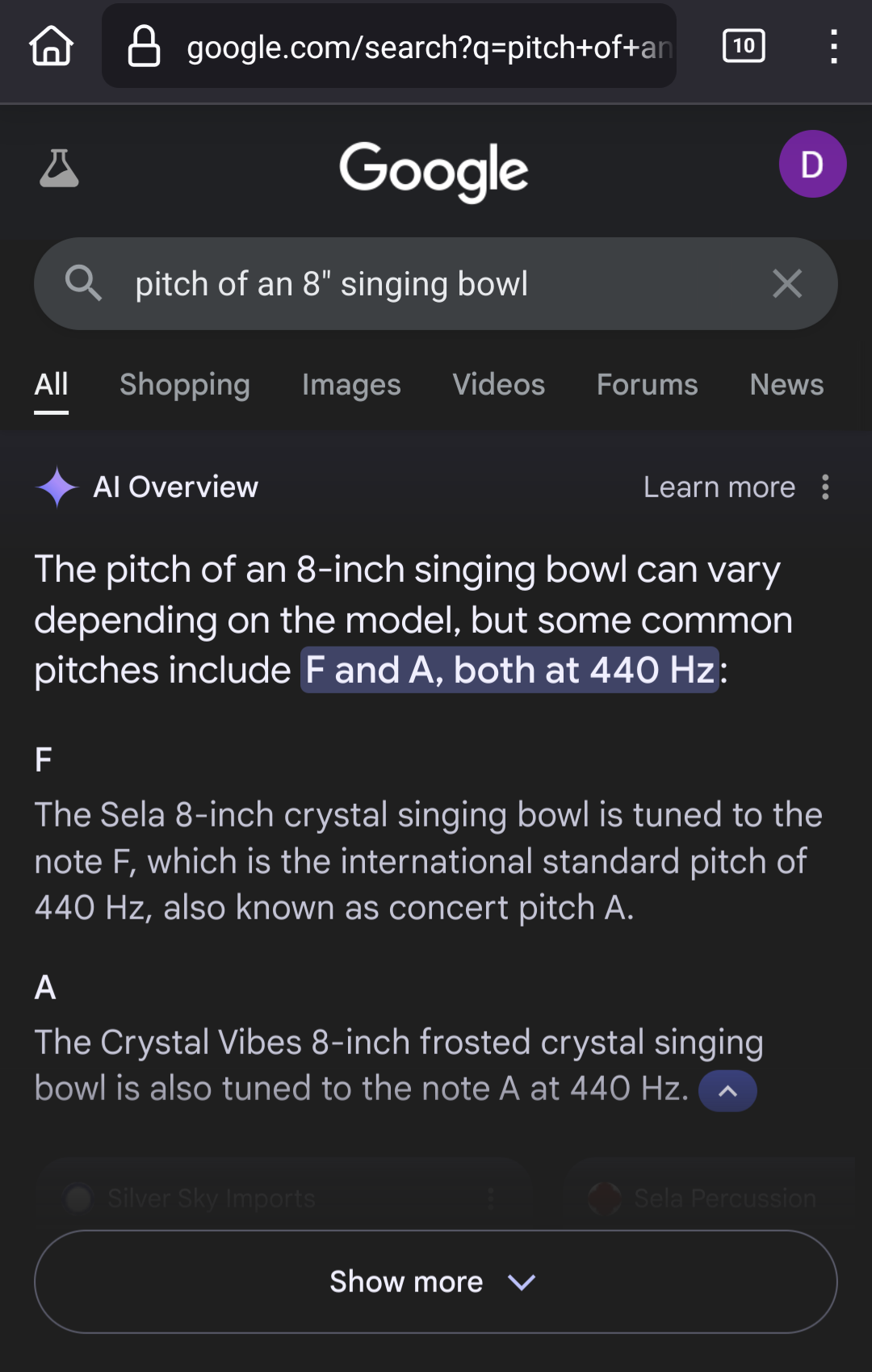Expand results with Show more
Viewport: 872px width, 1372px height.
click(x=436, y=1281)
